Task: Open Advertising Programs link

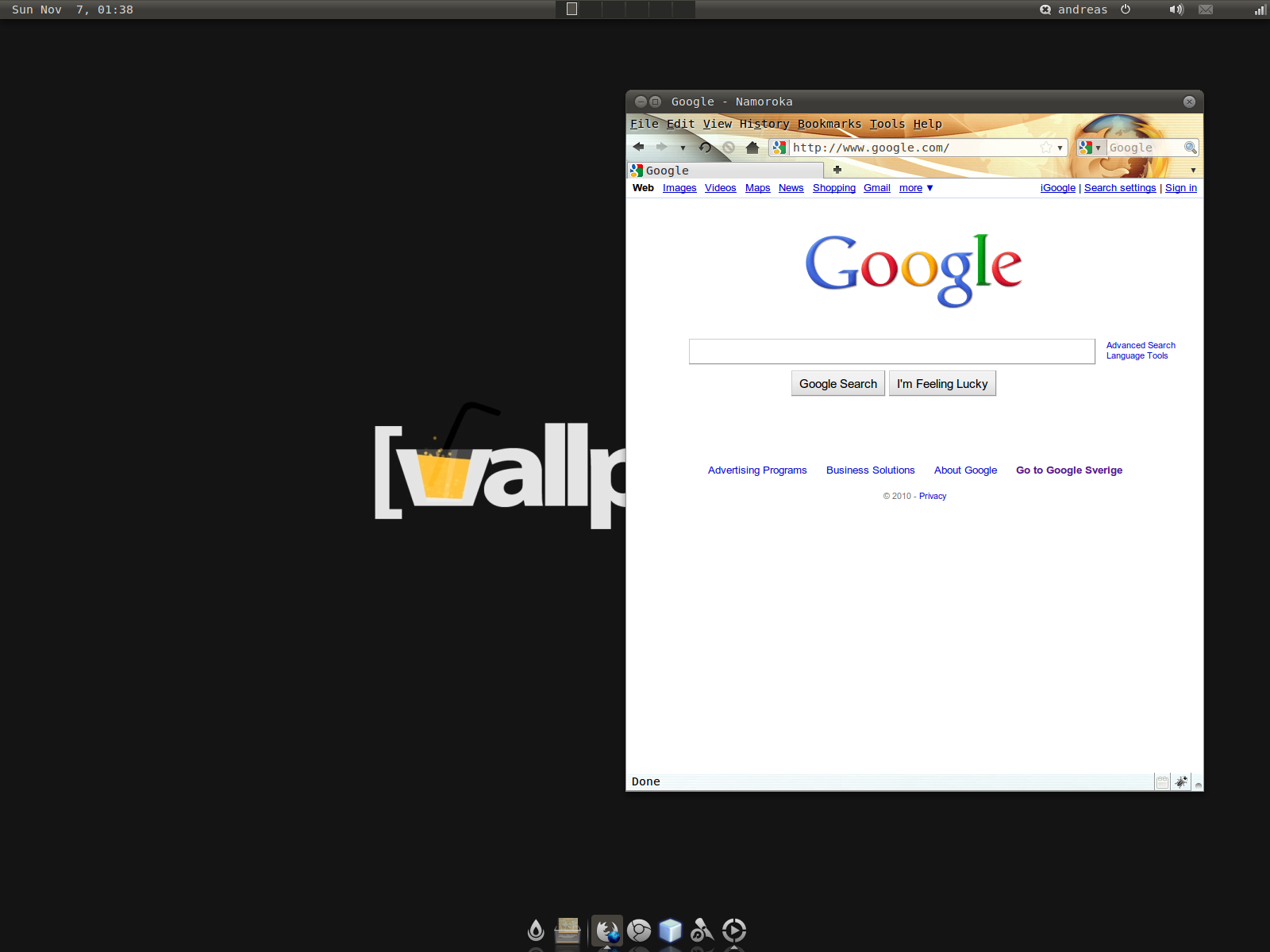Action: (x=757, y=470)
